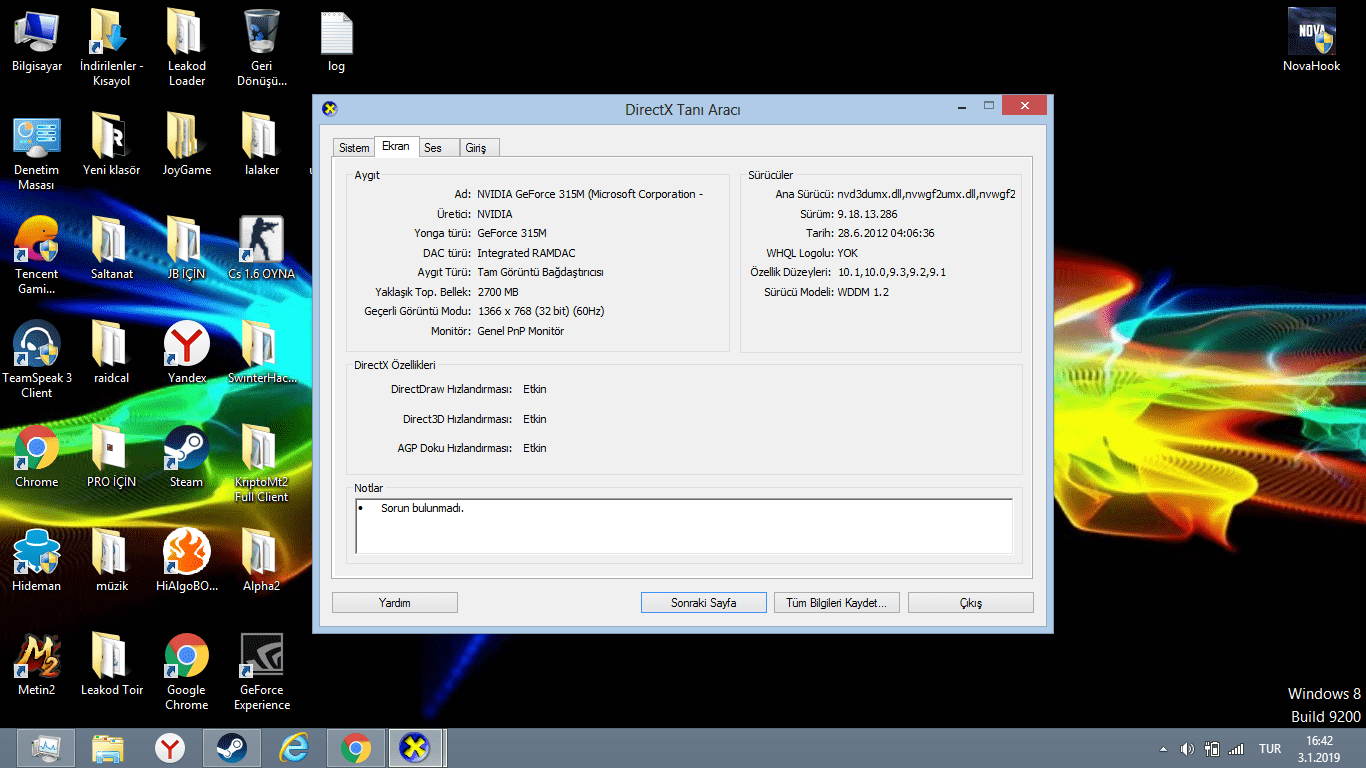
Task: Click the TUR keyboard language indicator
Action: coord(1270,749)
